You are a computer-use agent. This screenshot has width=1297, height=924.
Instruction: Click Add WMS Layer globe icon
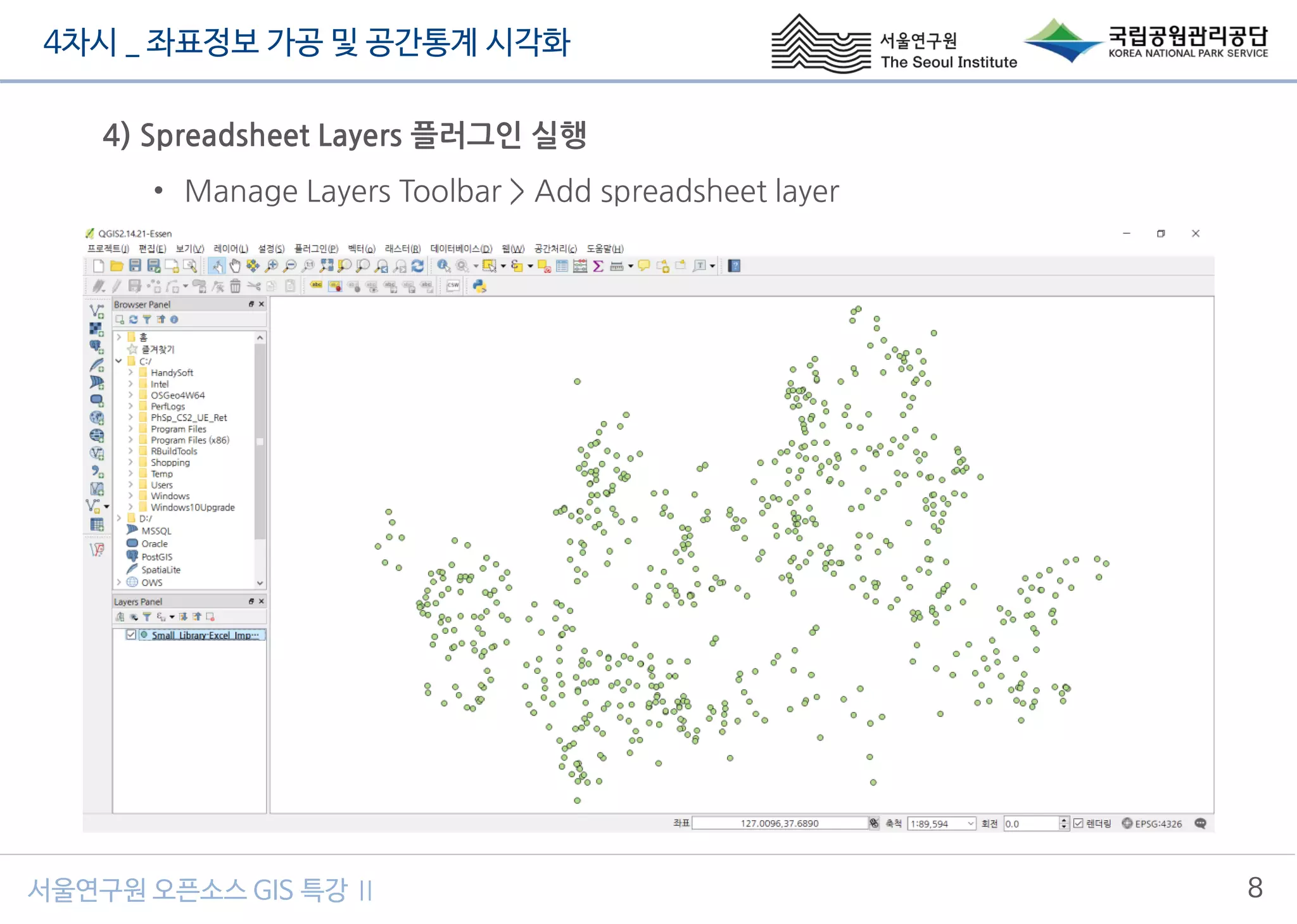point(96,418)
